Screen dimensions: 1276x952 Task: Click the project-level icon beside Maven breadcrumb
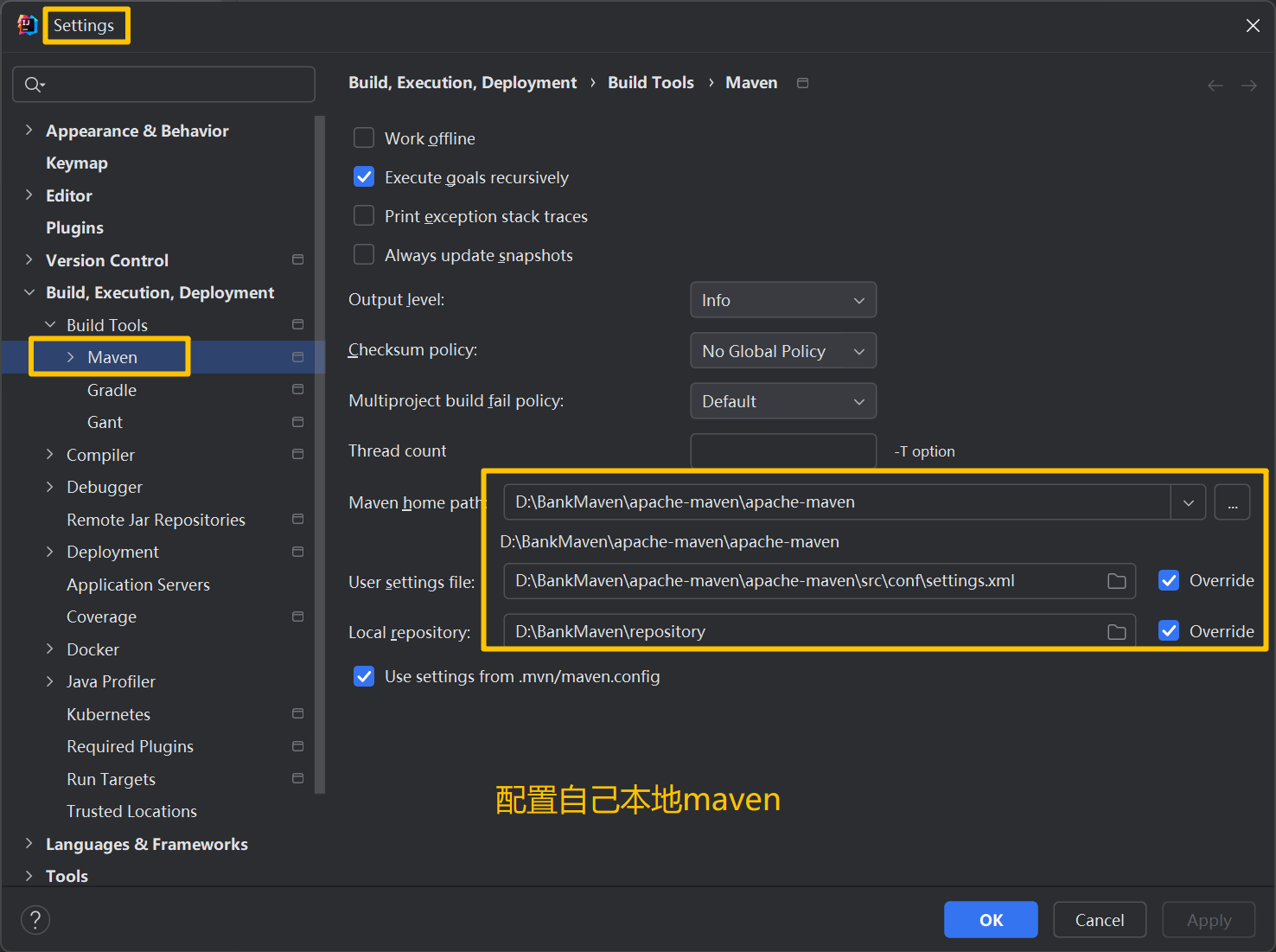point(802,83)
